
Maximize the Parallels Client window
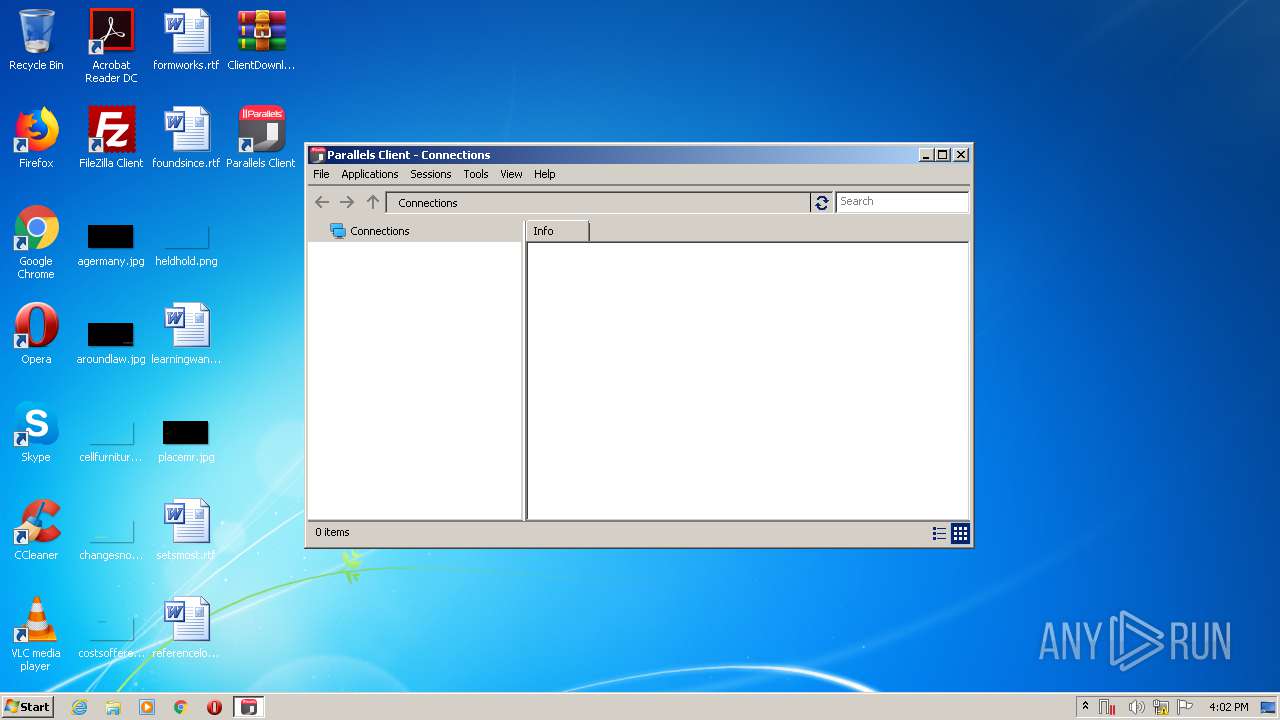click(942, 155)
